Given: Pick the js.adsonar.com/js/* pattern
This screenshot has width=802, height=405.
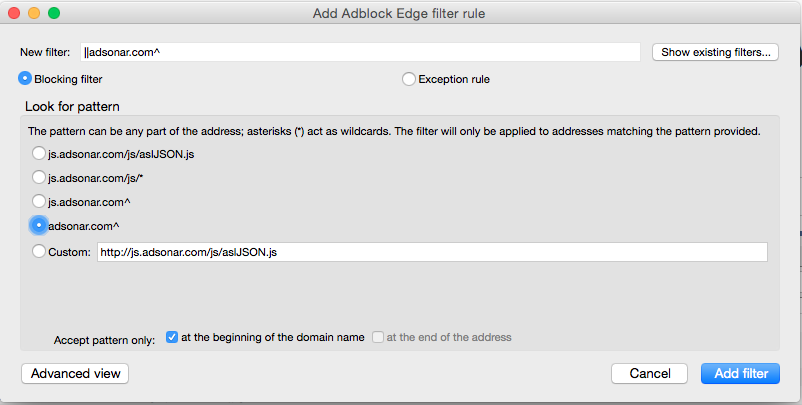Looking at the screenshot, I should coord(39,177).
